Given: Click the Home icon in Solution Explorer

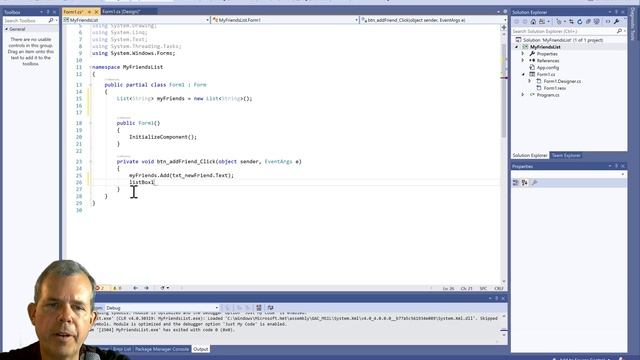Looking at the screenshot, I should [x=533, y=22].
